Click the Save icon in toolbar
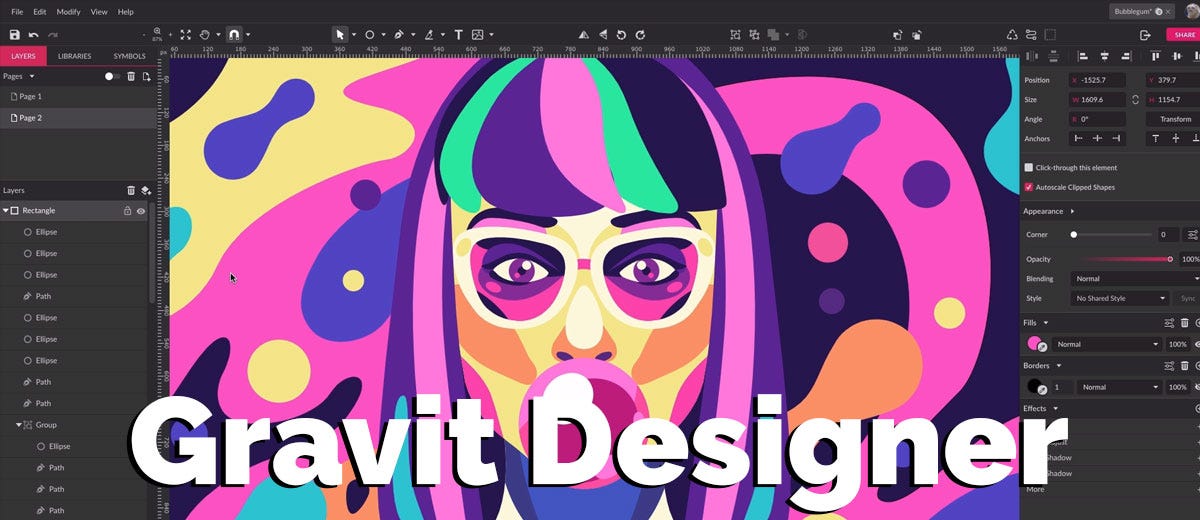1200x520 pixels. (14, 34)
